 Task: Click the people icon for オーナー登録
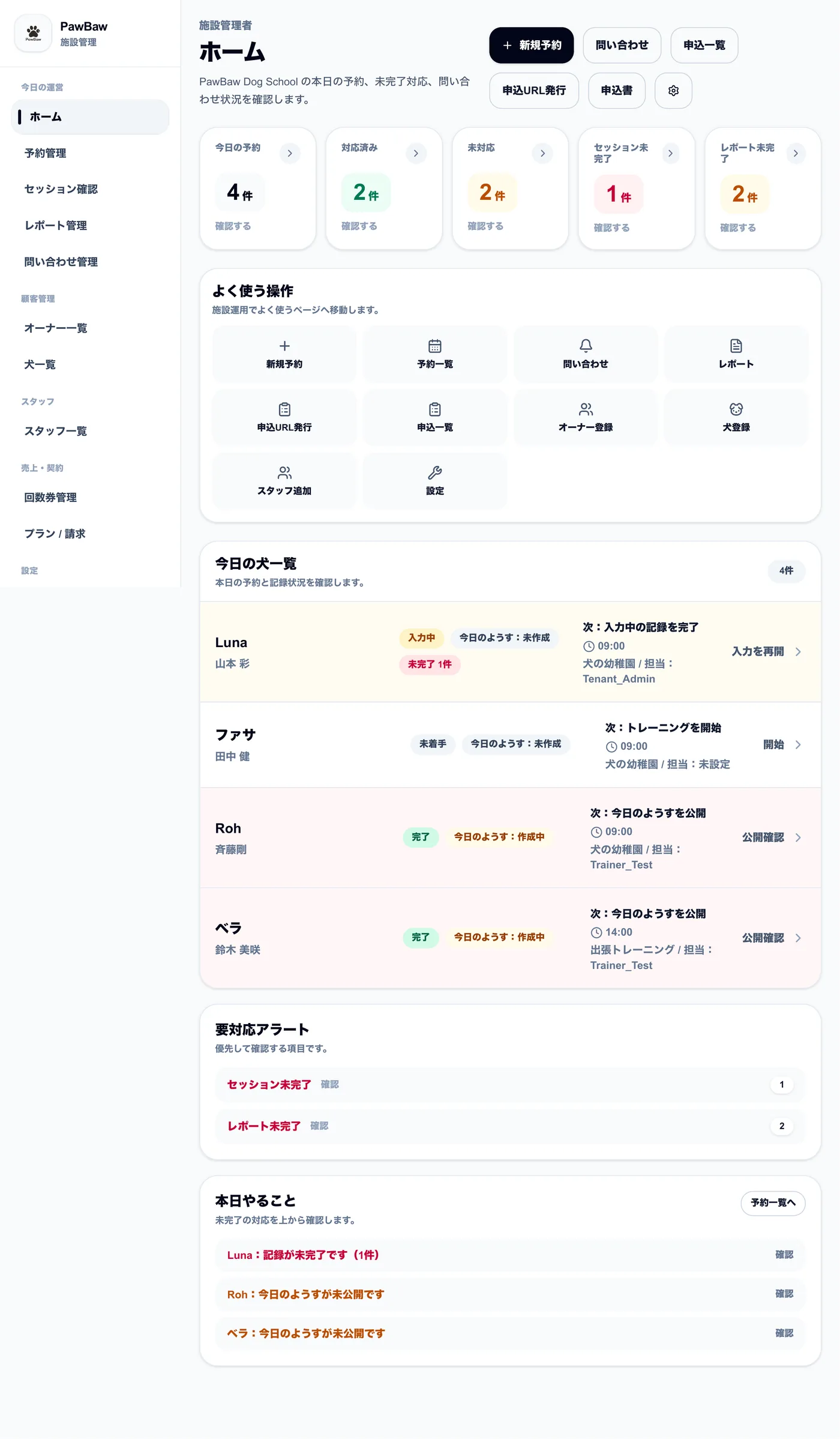(586, 409)
